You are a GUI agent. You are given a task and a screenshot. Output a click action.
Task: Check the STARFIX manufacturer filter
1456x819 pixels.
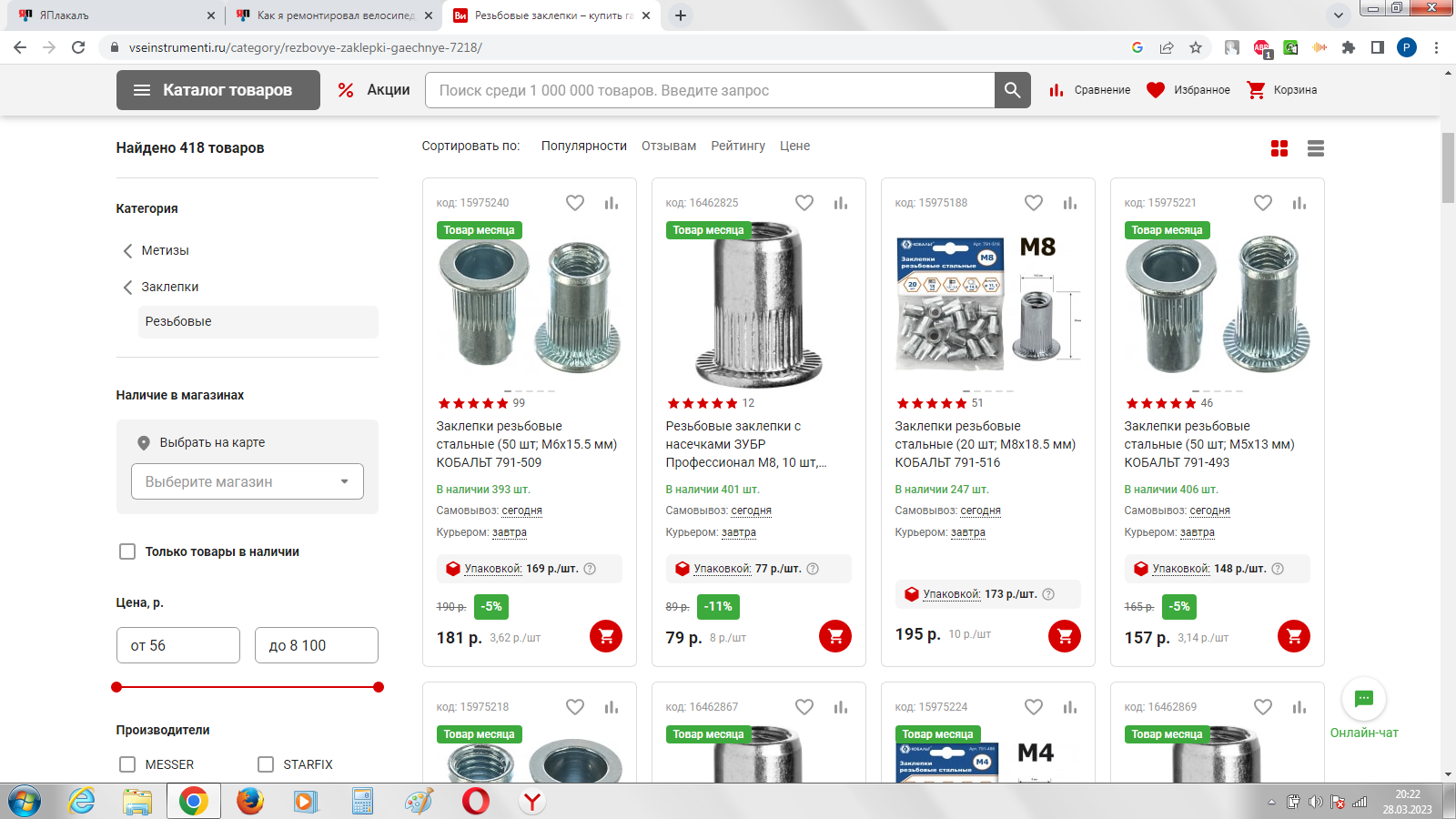click(266, 764)
